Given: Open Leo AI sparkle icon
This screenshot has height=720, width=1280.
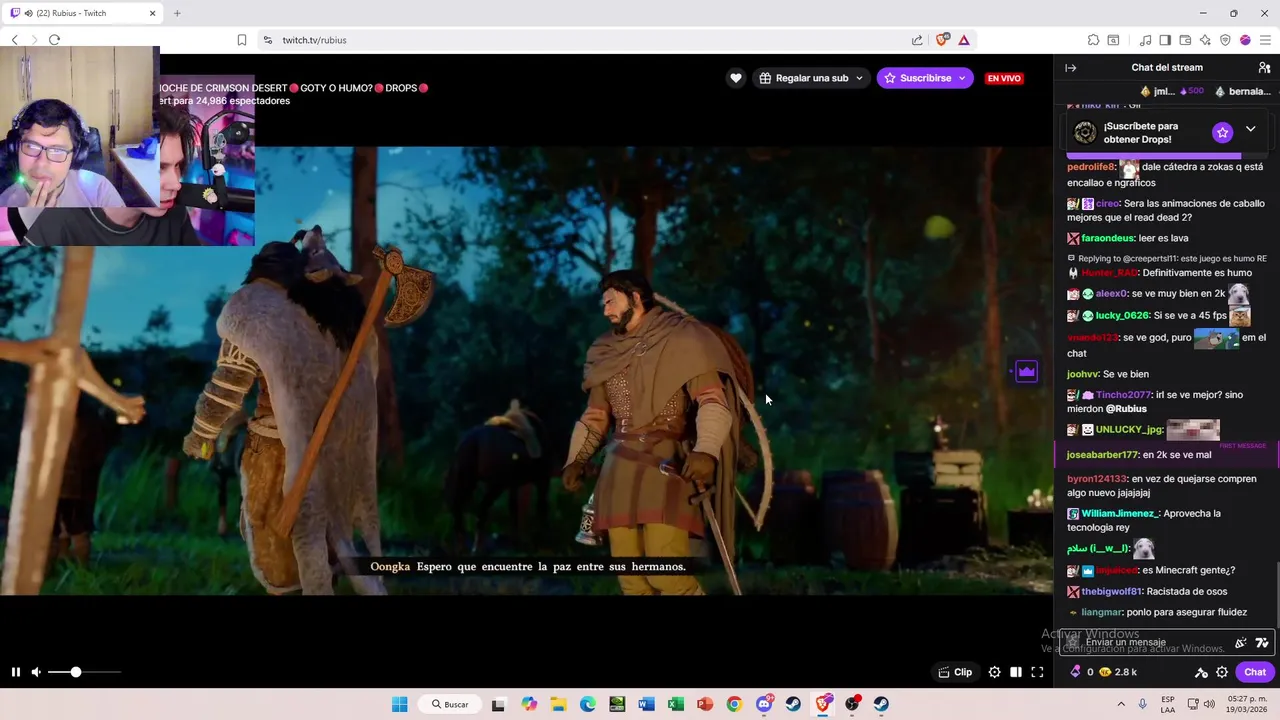Looking at the screenshot, I should coord(1205,40).
